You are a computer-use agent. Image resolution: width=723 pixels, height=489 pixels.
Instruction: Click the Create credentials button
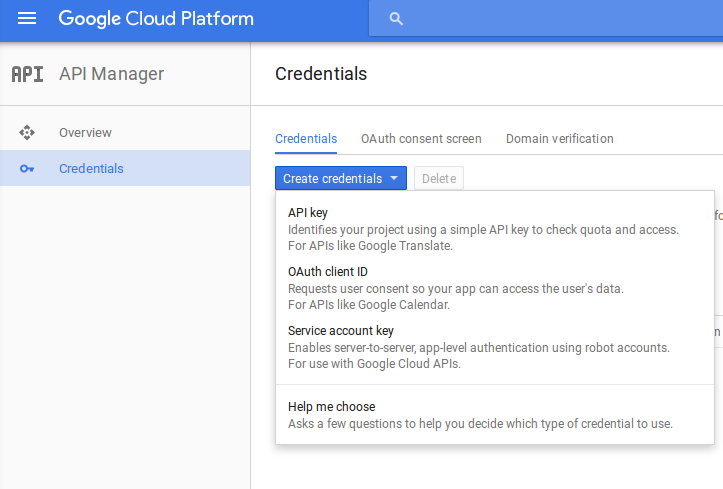tap(341, 178)
